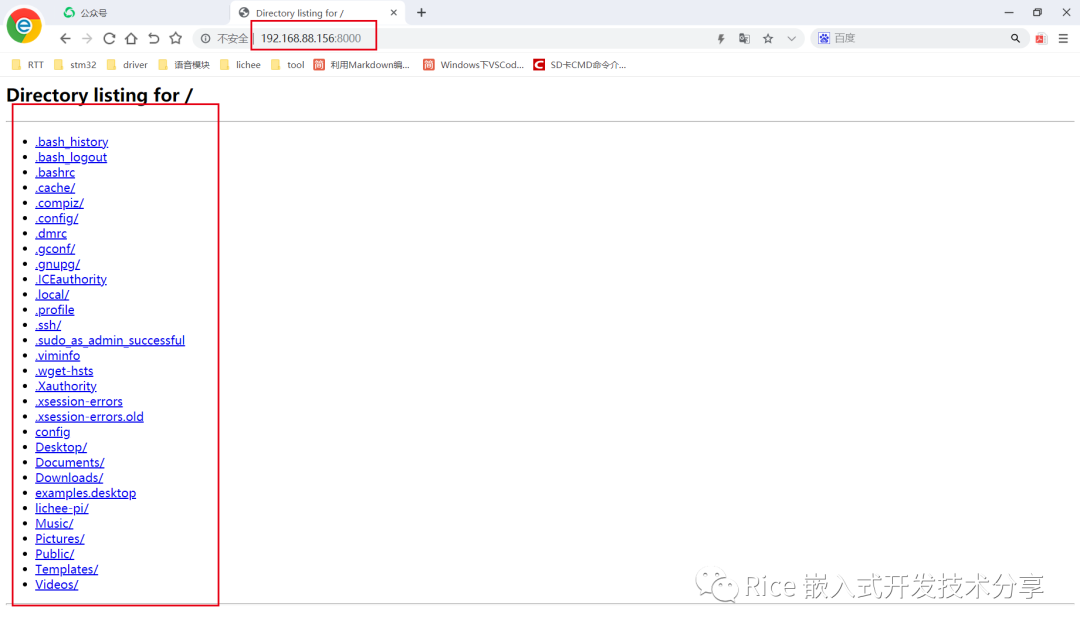Open the .compiz/ directory link

(x=59, y=203)
